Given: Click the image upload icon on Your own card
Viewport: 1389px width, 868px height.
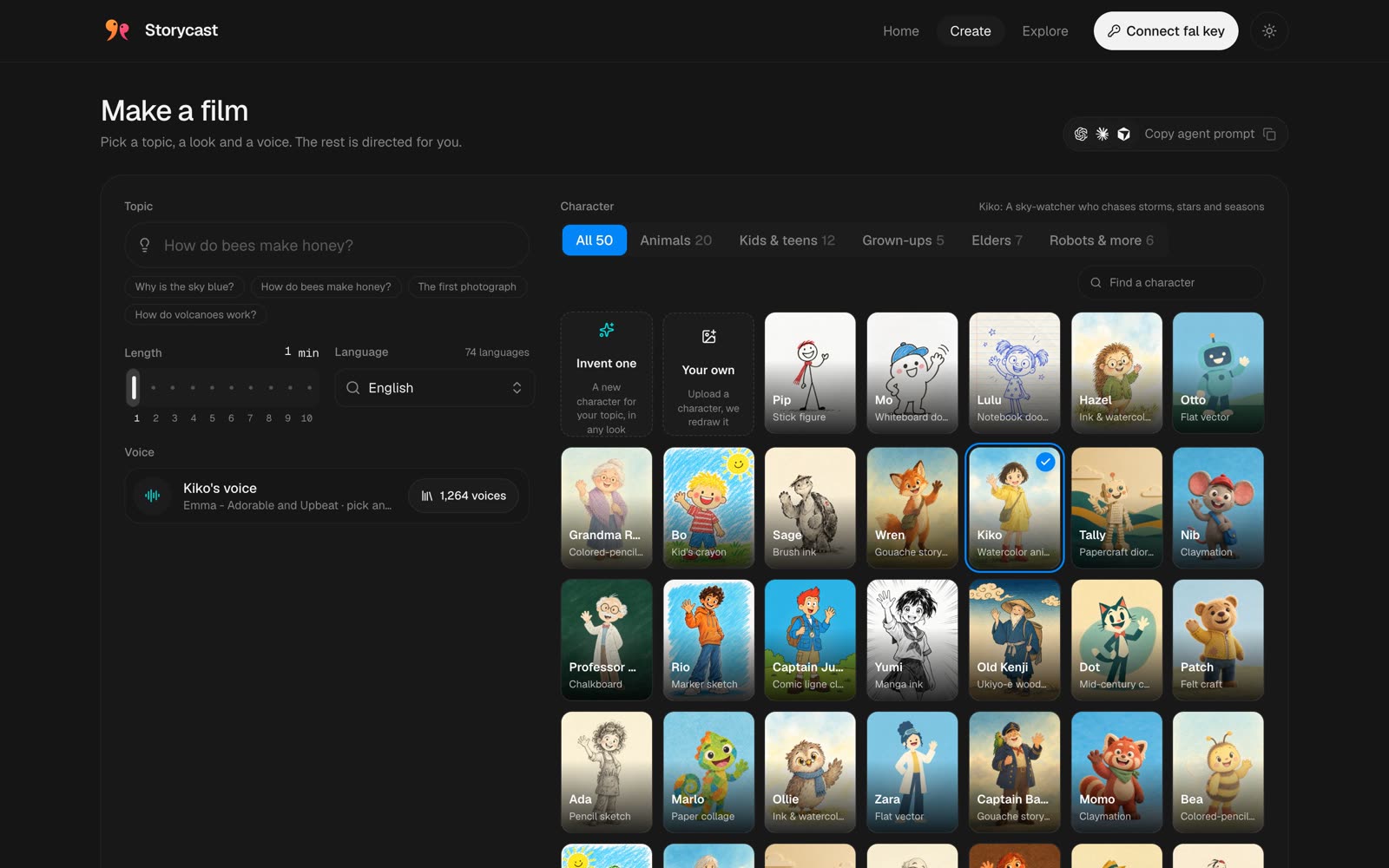Looking at the screenshot, I should (708, 337).
